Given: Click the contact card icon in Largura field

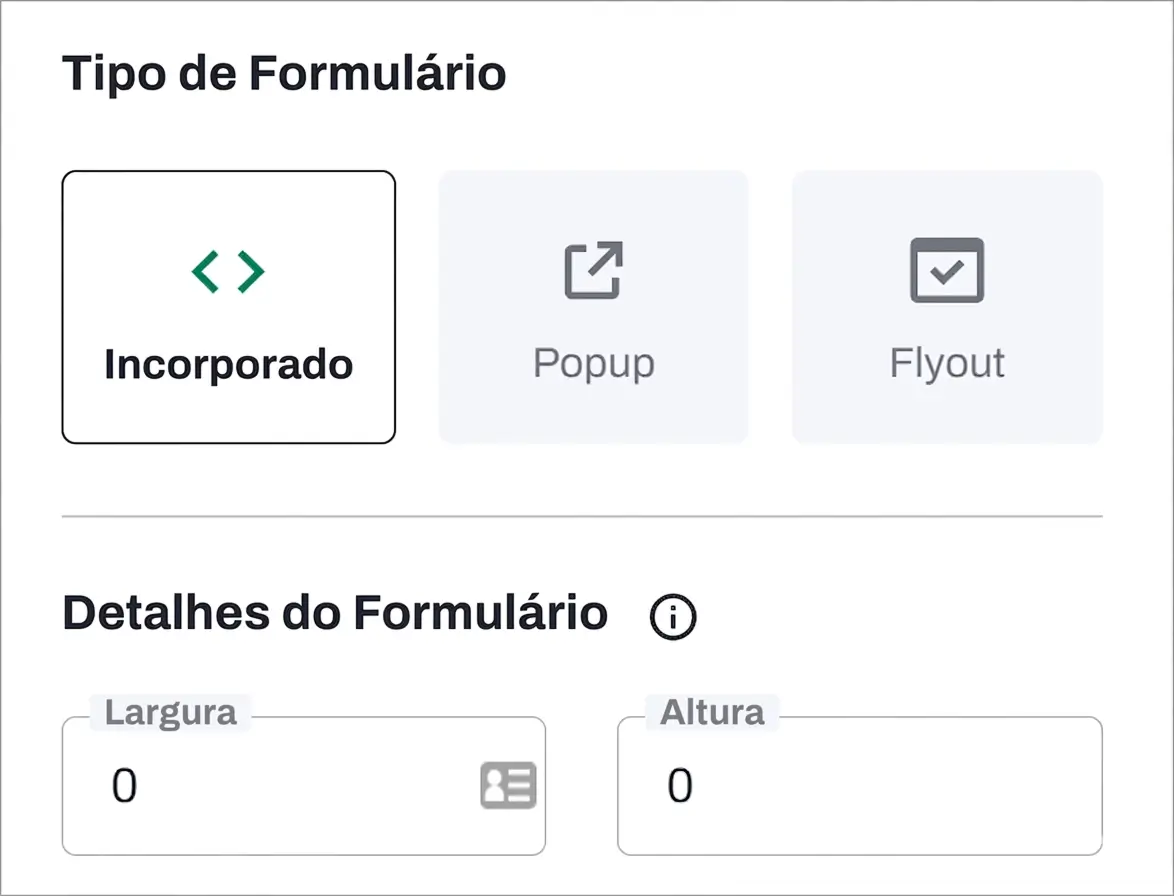Looking at the screenshot, I should 508,785.
